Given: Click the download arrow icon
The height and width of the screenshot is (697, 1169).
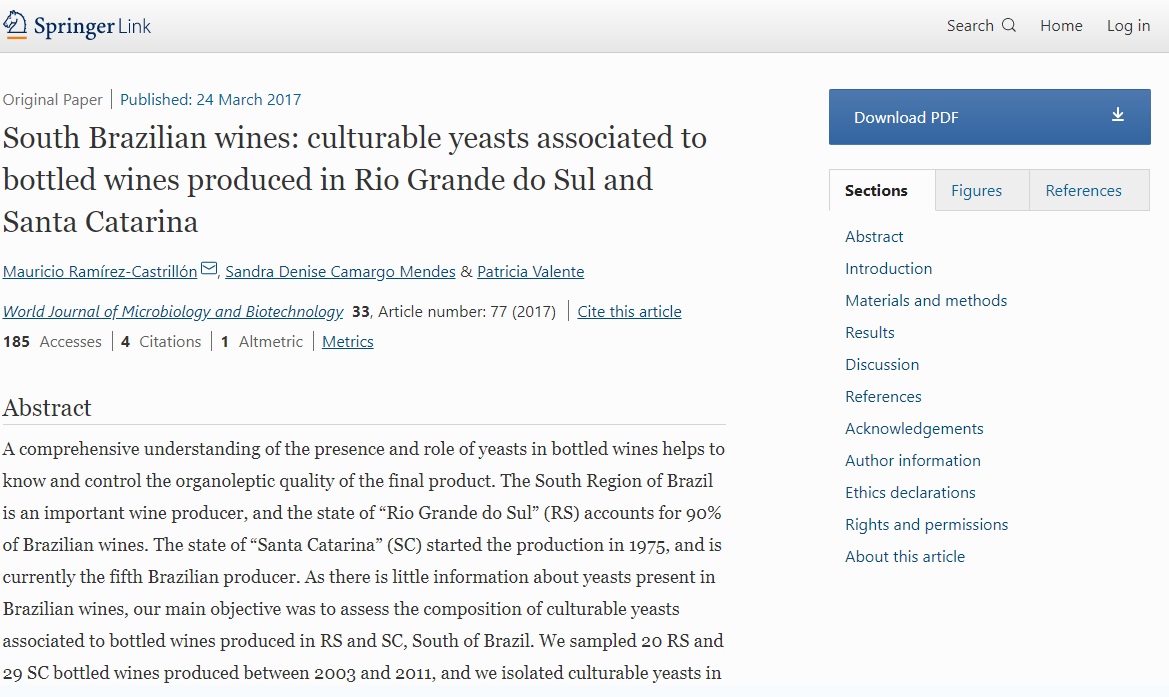Looking at the screenshot, I should coord(1118,115).
